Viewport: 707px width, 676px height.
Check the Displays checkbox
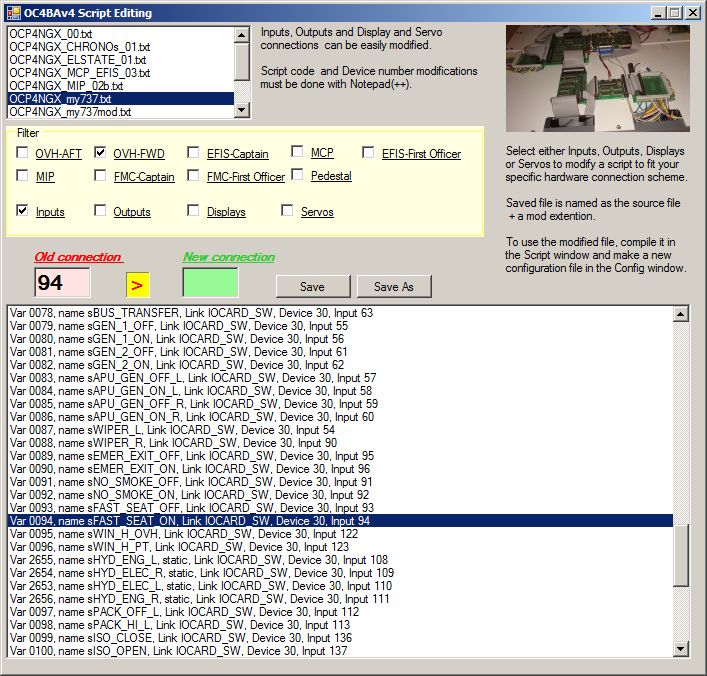click(193, 210)
